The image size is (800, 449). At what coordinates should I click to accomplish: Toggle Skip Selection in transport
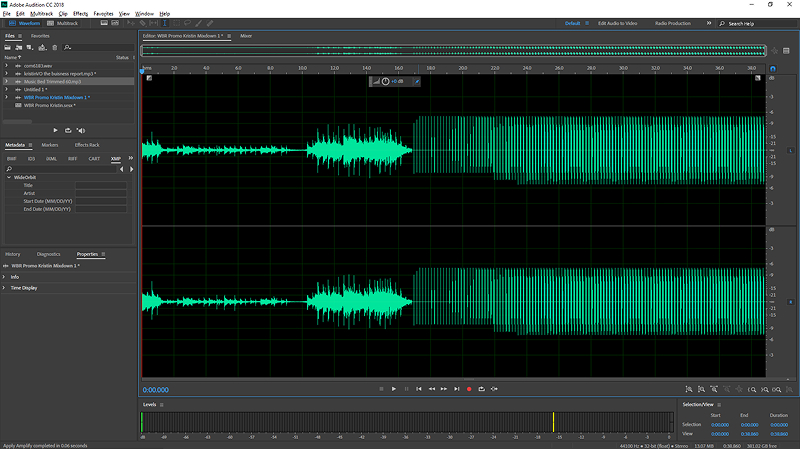pos(494,389)
